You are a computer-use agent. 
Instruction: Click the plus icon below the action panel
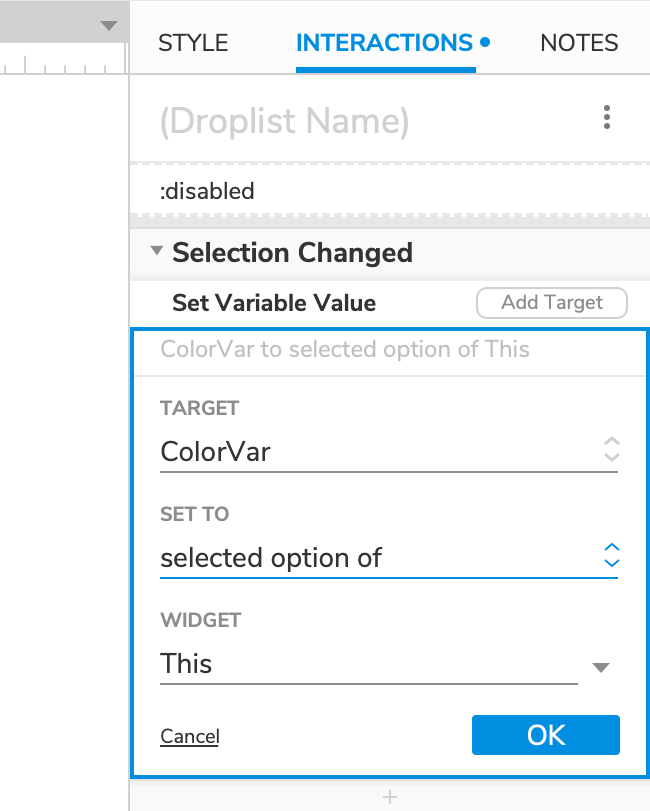click(x=390, y=797)
